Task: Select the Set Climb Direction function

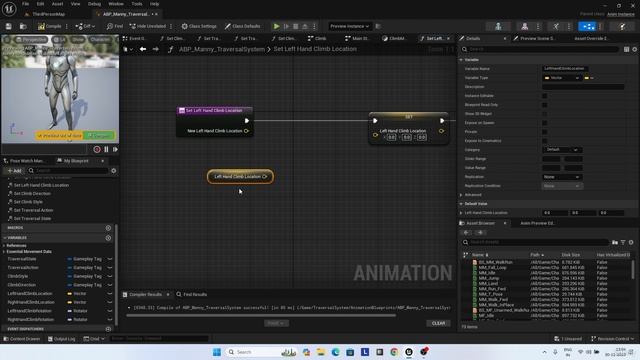Action: [x=32, y=193]
